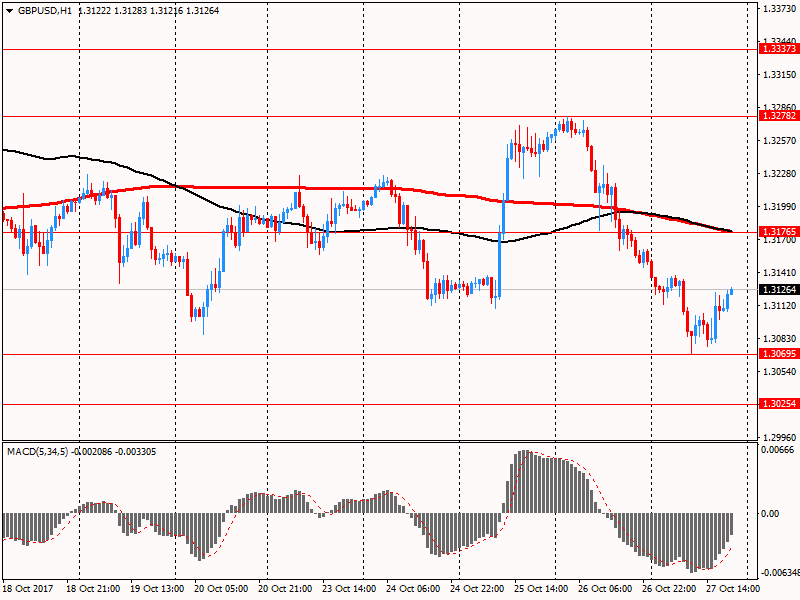
Task: Select the horizontal line at 1.33373
Action: pos(380,49)
